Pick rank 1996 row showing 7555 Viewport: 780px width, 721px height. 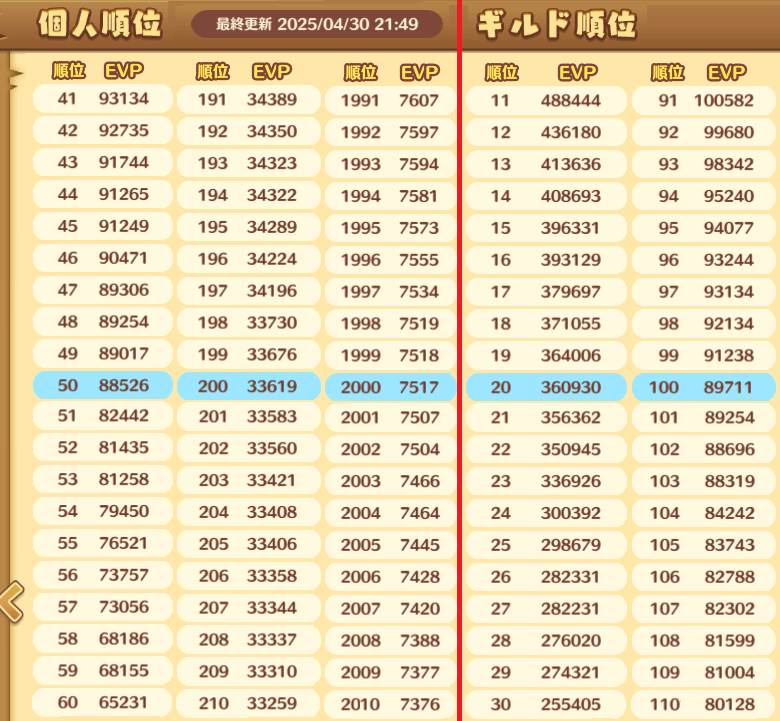tap(390, 260)
